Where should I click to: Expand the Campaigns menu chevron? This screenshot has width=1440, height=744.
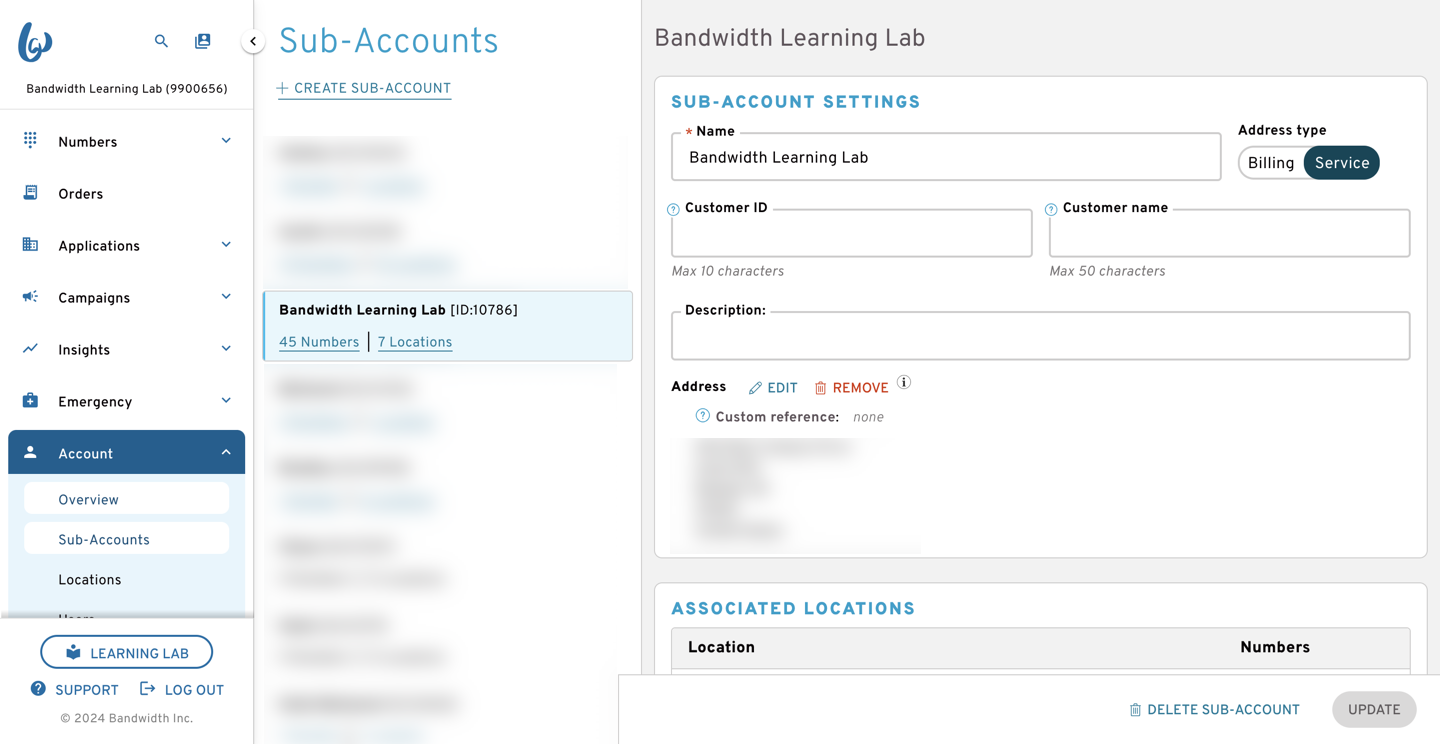coord(226,297)
